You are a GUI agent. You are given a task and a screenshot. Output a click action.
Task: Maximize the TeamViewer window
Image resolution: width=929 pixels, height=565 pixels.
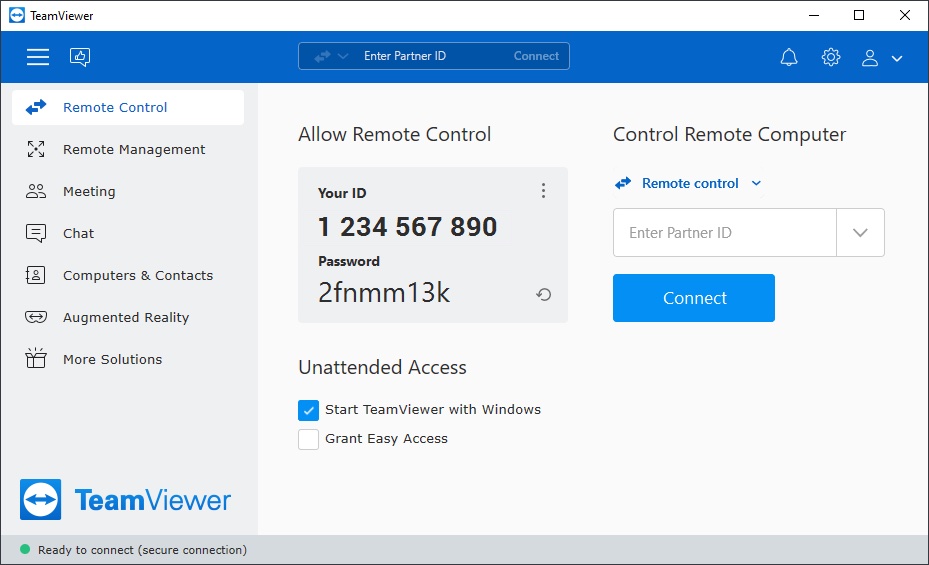[x=859, y=15]
